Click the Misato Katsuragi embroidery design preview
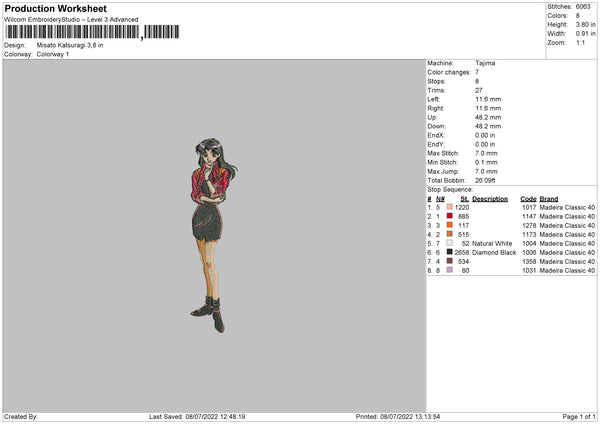The width and height of the screenshot is (600, 424). pos(214,235)
